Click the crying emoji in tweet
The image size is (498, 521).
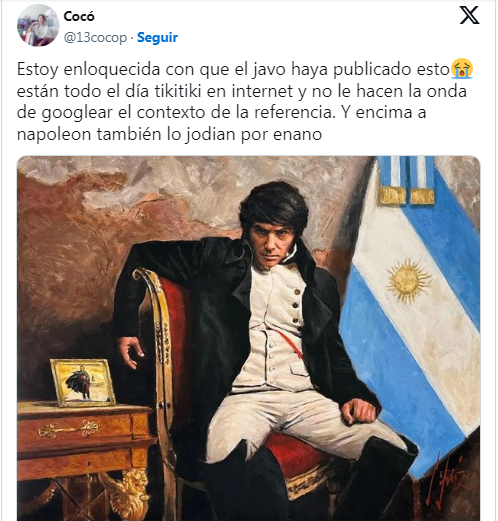click(462, 69)
